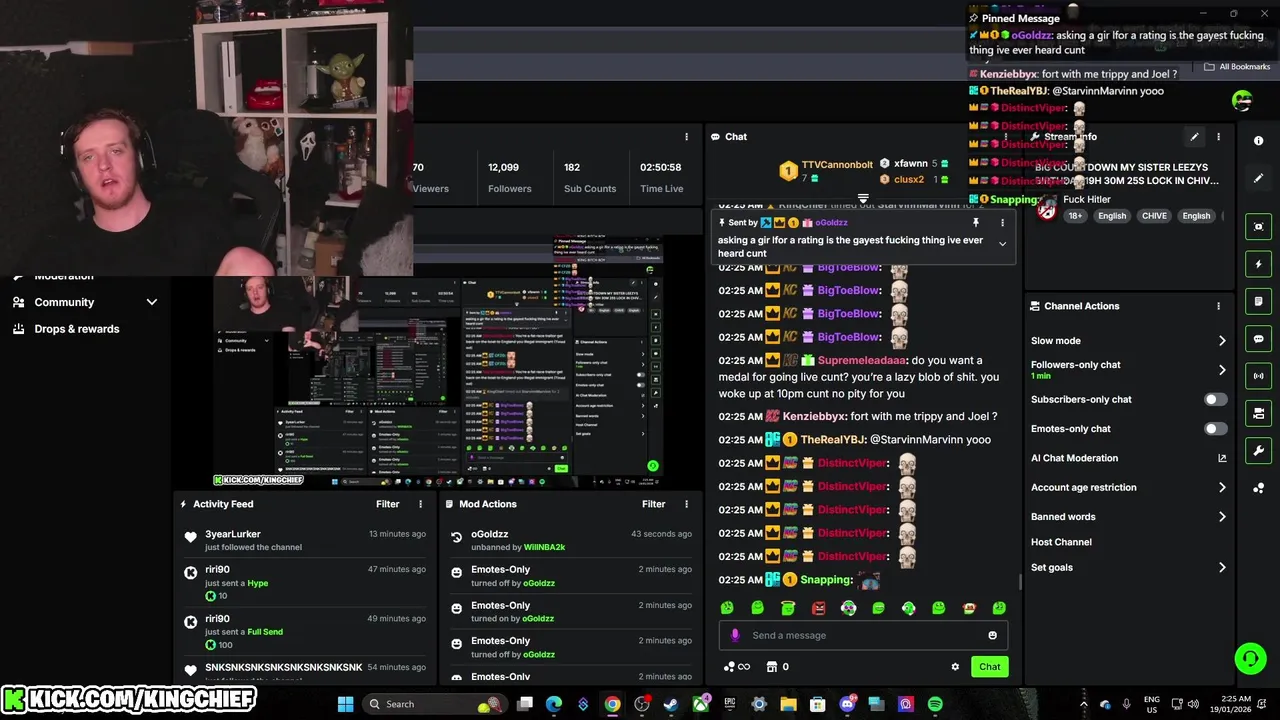Toggle the chat bubble sidebar icon

pyautogui.click(x=1258, y=339)
